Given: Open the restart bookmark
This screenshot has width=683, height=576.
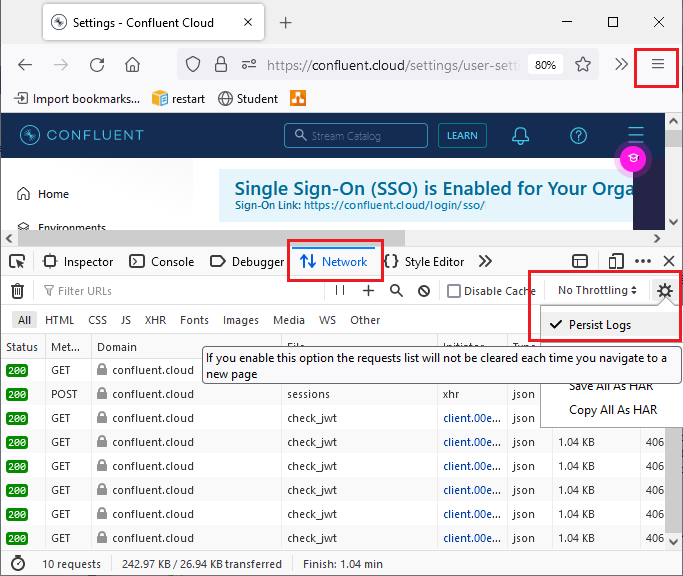Looking at the screenshot, I should [178, 99].
